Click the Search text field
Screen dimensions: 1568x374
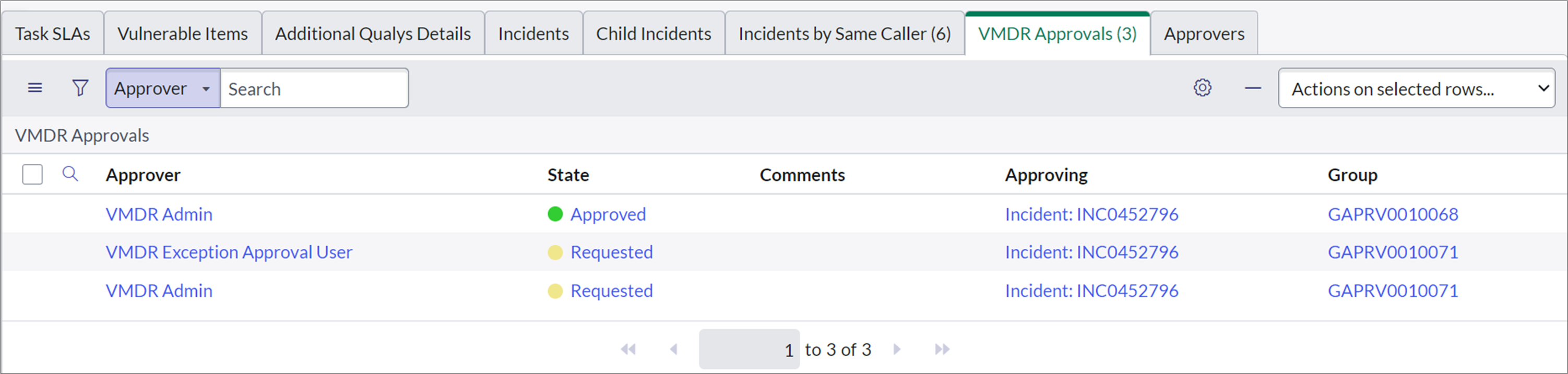(314, 89)
